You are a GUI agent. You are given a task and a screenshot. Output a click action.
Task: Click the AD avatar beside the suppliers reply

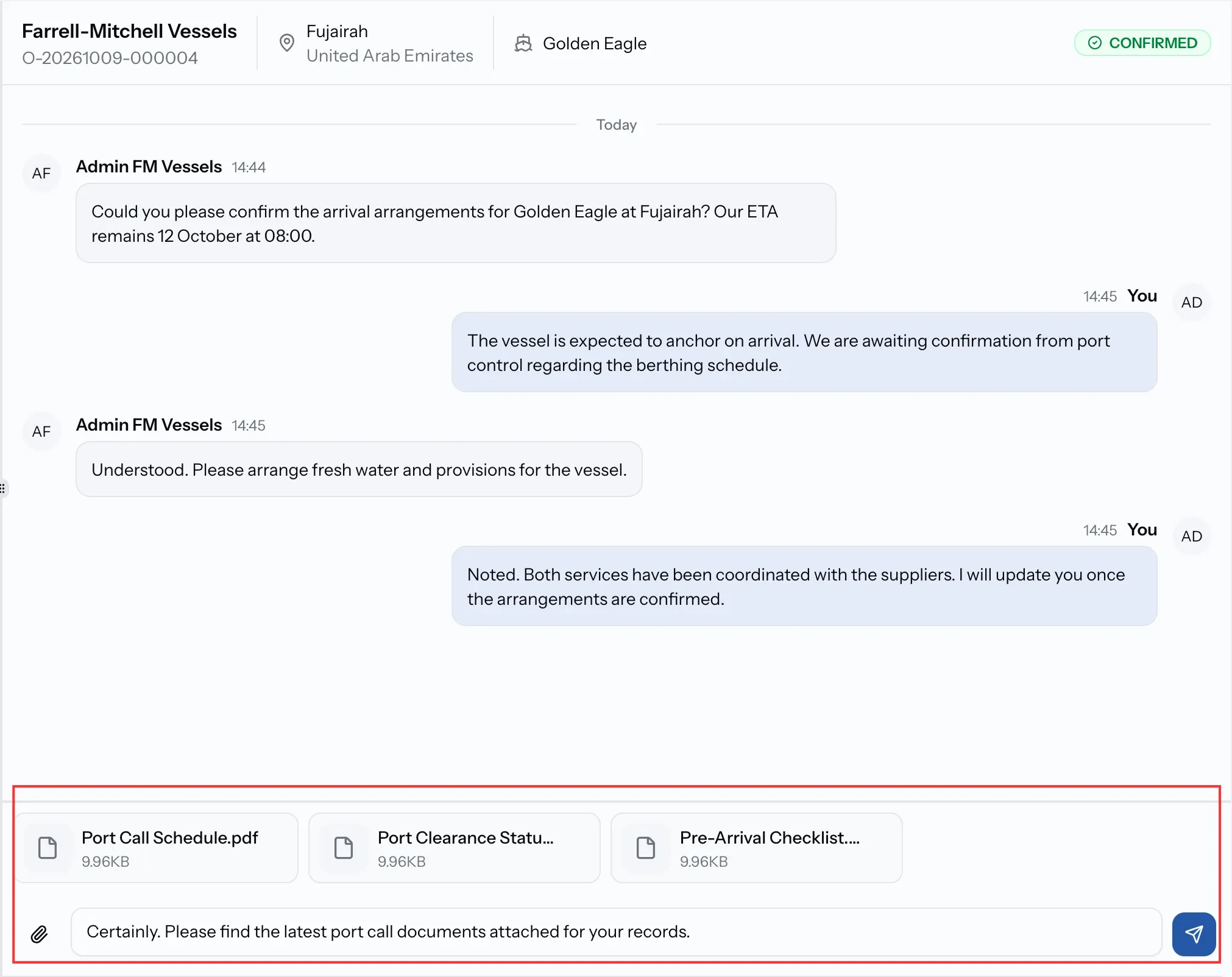pos(1191,536)
